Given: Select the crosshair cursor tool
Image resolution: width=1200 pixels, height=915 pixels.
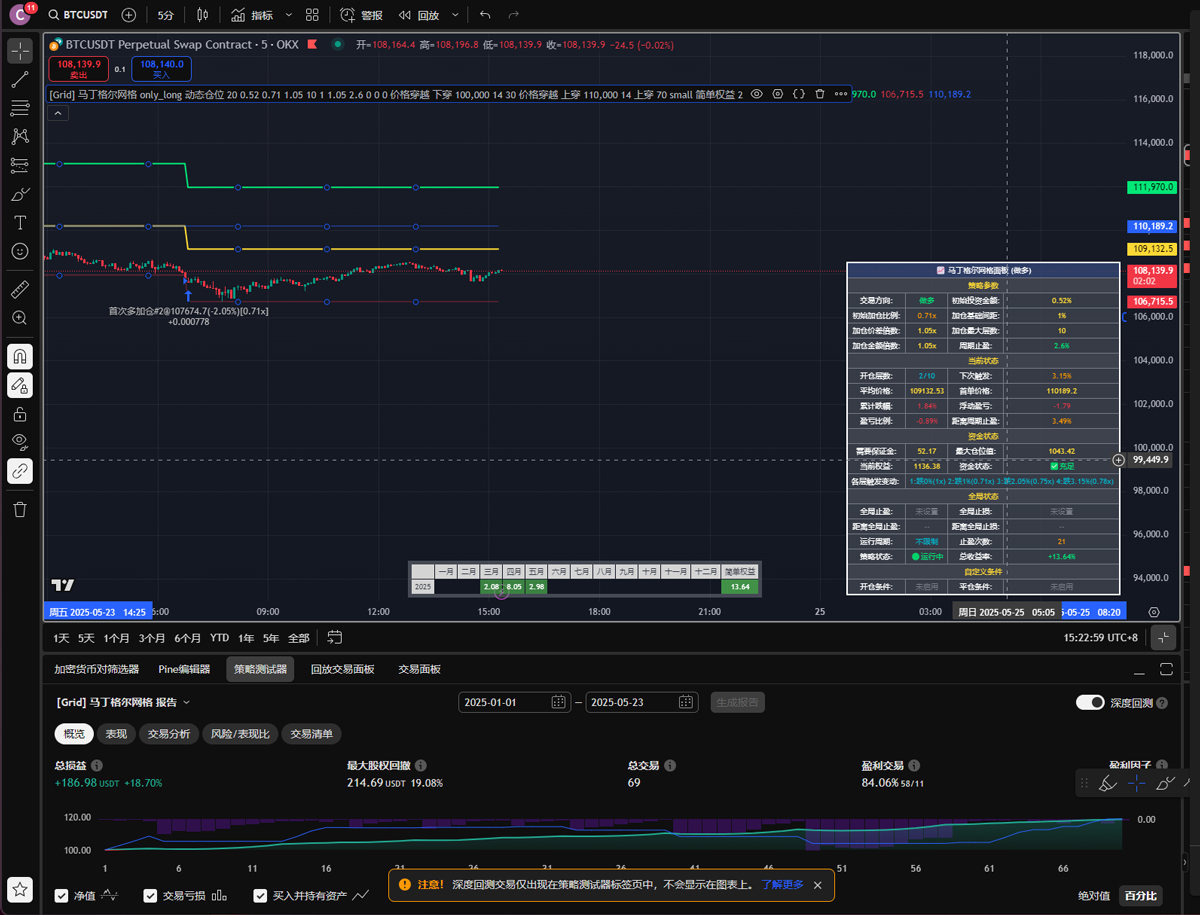Looking at the screenshot, I should [x=20, y=51].
